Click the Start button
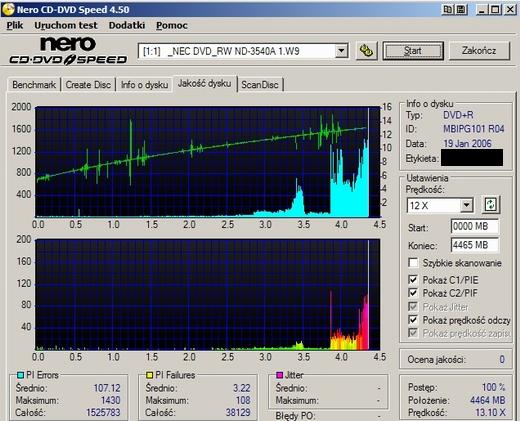 coord(413,51)
